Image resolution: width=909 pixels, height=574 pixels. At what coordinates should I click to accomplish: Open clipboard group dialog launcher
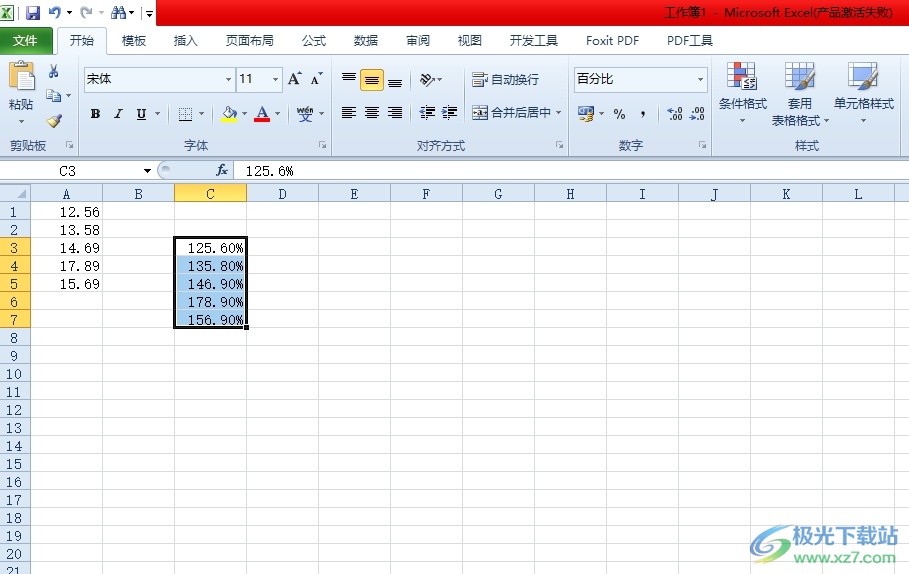70,145
